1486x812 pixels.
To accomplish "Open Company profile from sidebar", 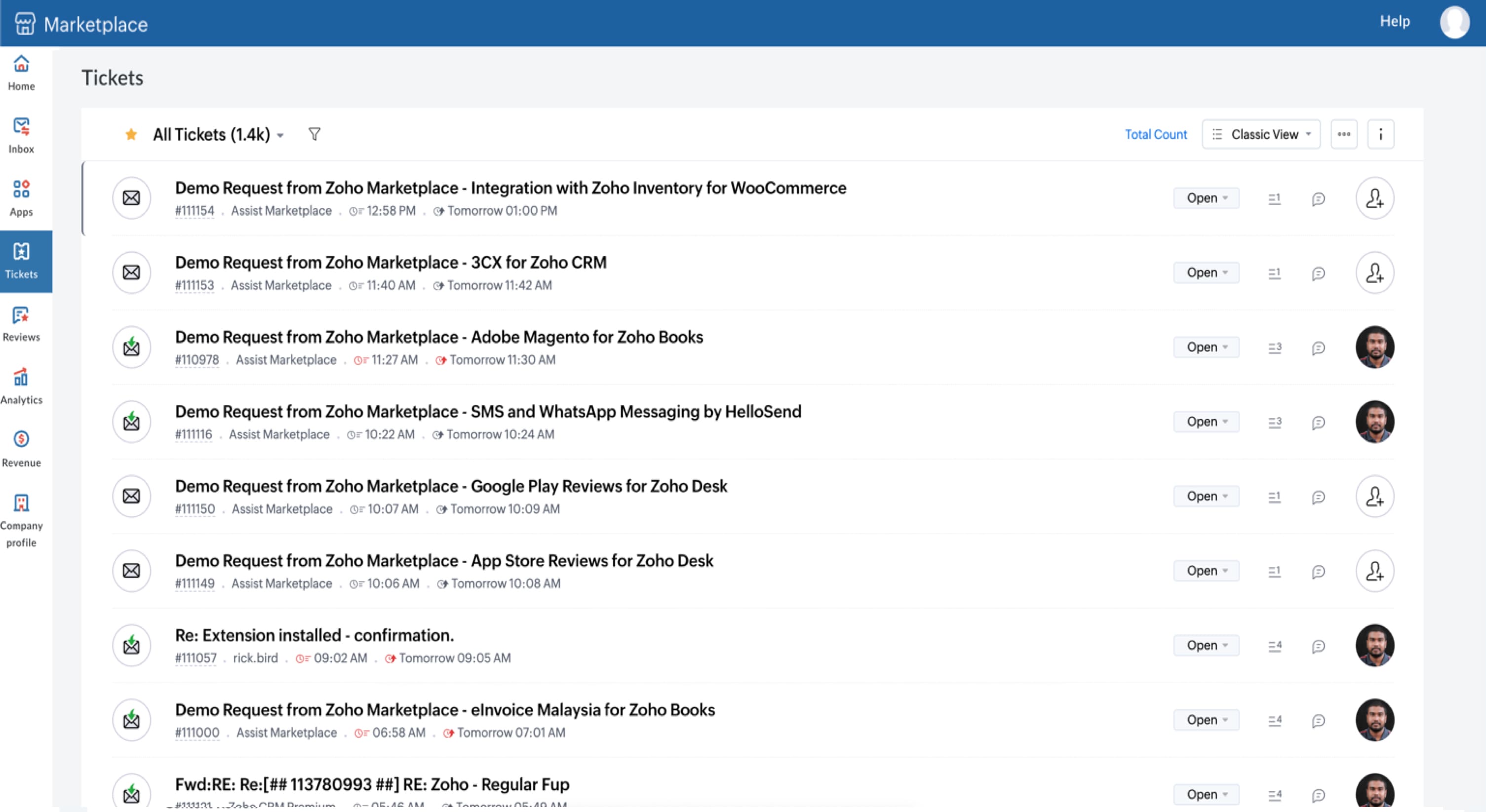I will (x=21, y=521).
